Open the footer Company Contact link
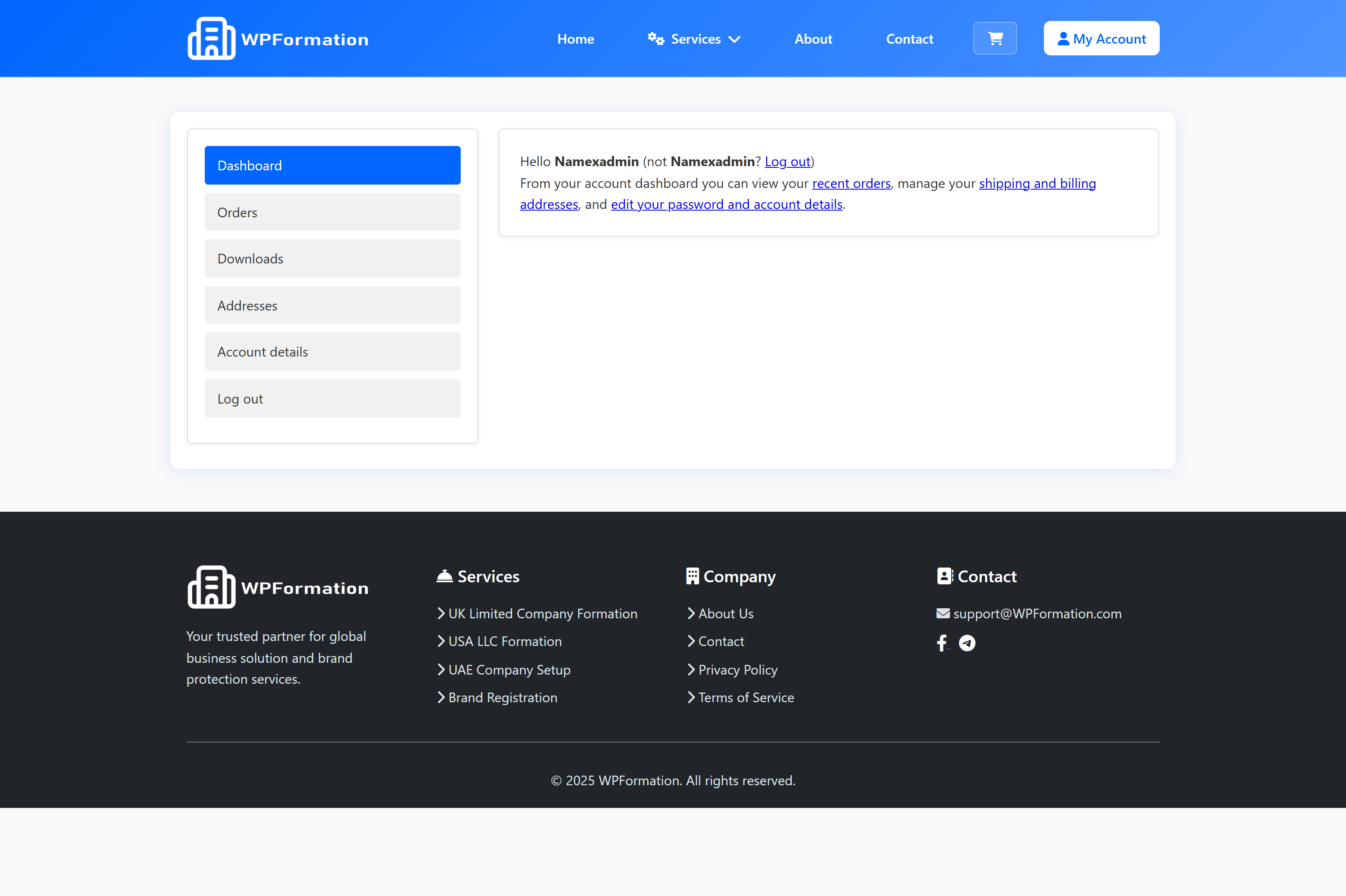 [721, 641]
